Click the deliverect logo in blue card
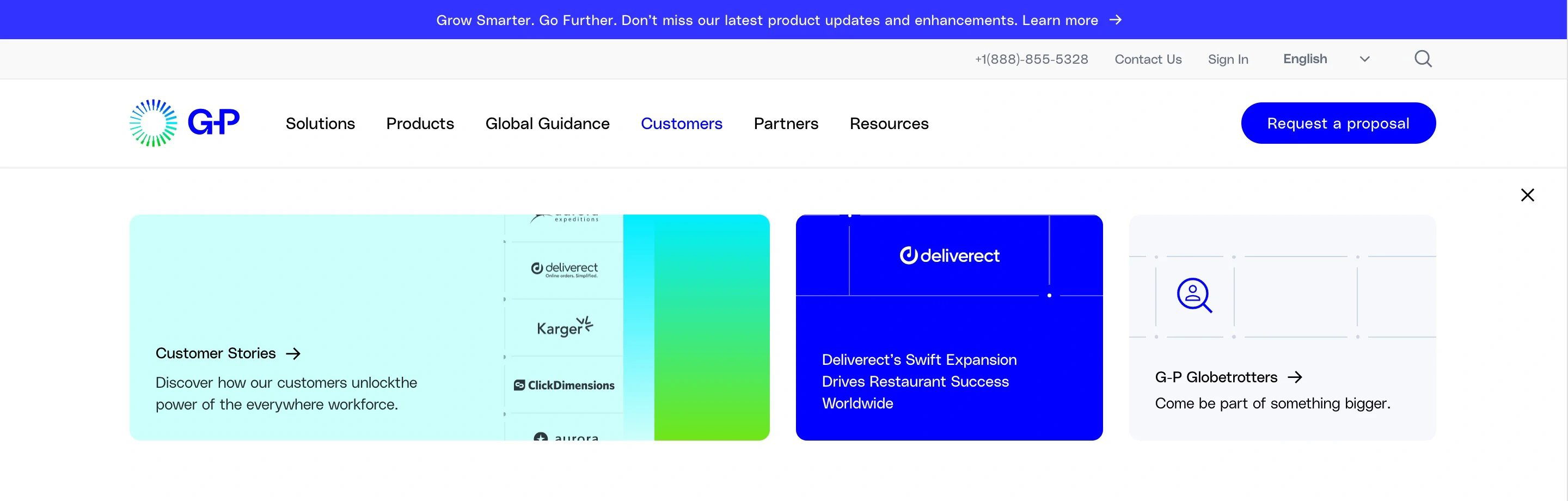This screenshot has width=1568, height=501. (949, 256)
